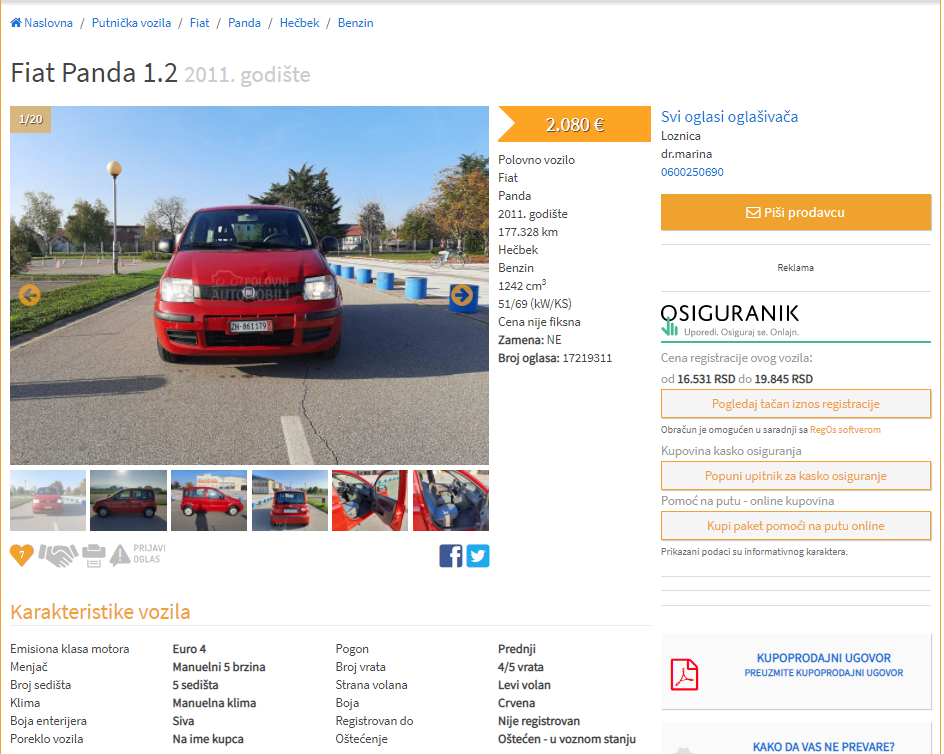This screenshot has width=944, height=754.
Task: Click the 2.080 € price tag
Action: pos(574,124)
